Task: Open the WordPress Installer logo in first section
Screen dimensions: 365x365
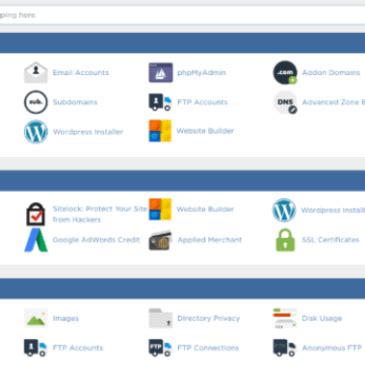Action: click(36, 132)
